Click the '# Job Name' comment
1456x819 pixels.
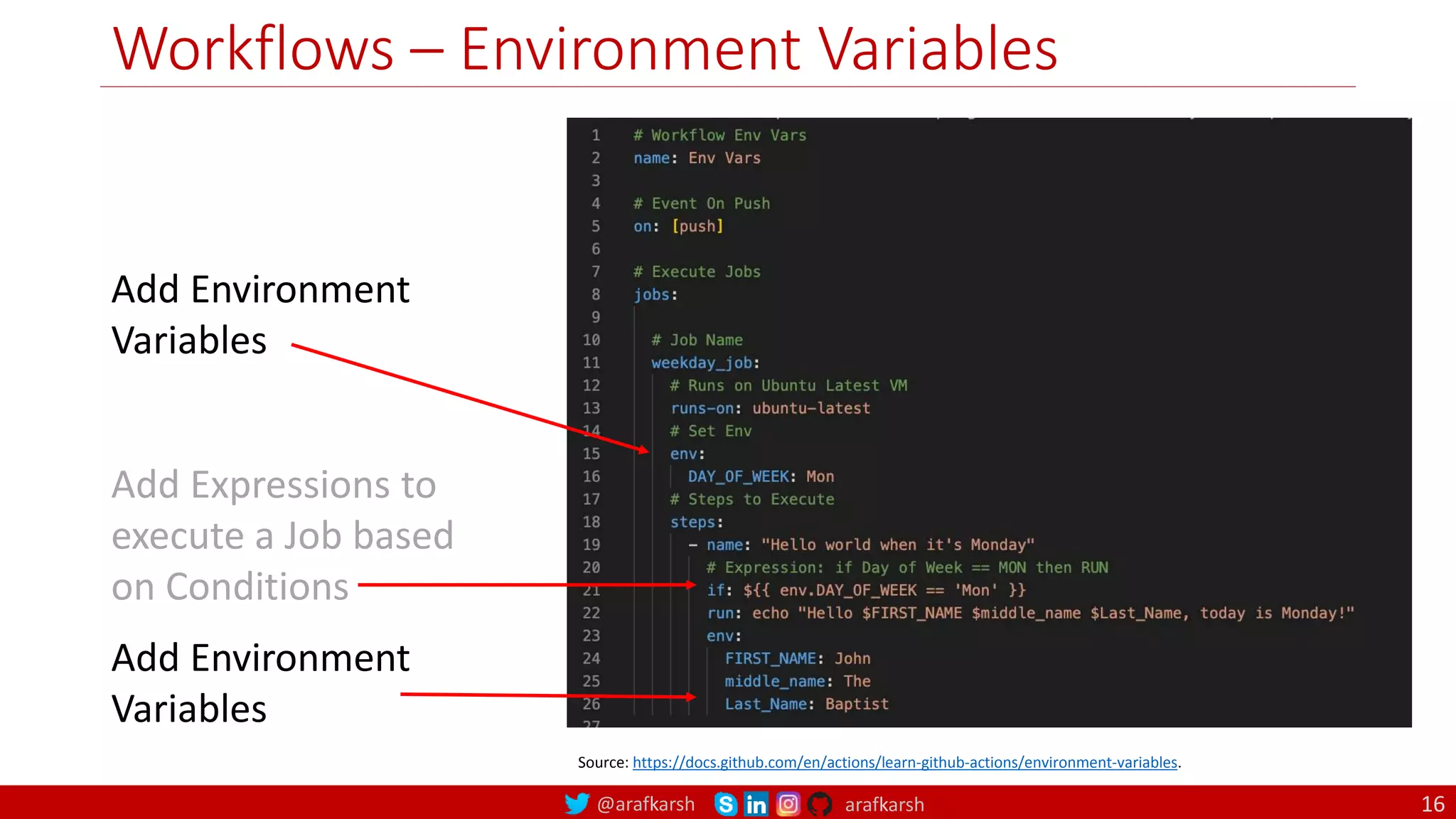pos(697,340)
